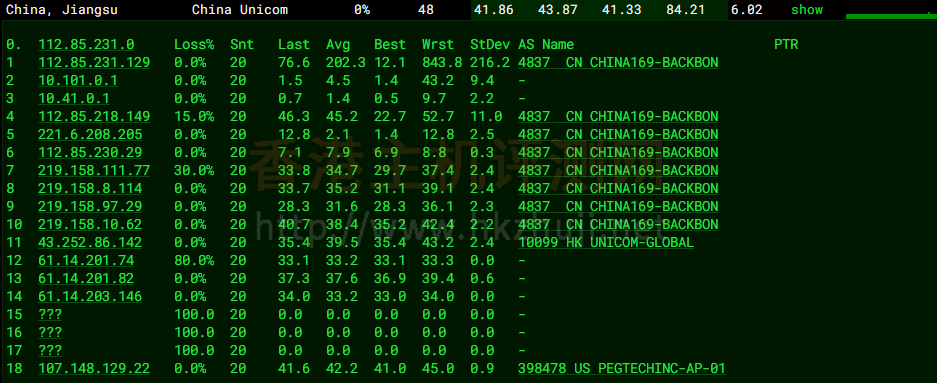937x383 pixels.
Task: Click IP address 219.158.97.29
Action: pos(90,207)
